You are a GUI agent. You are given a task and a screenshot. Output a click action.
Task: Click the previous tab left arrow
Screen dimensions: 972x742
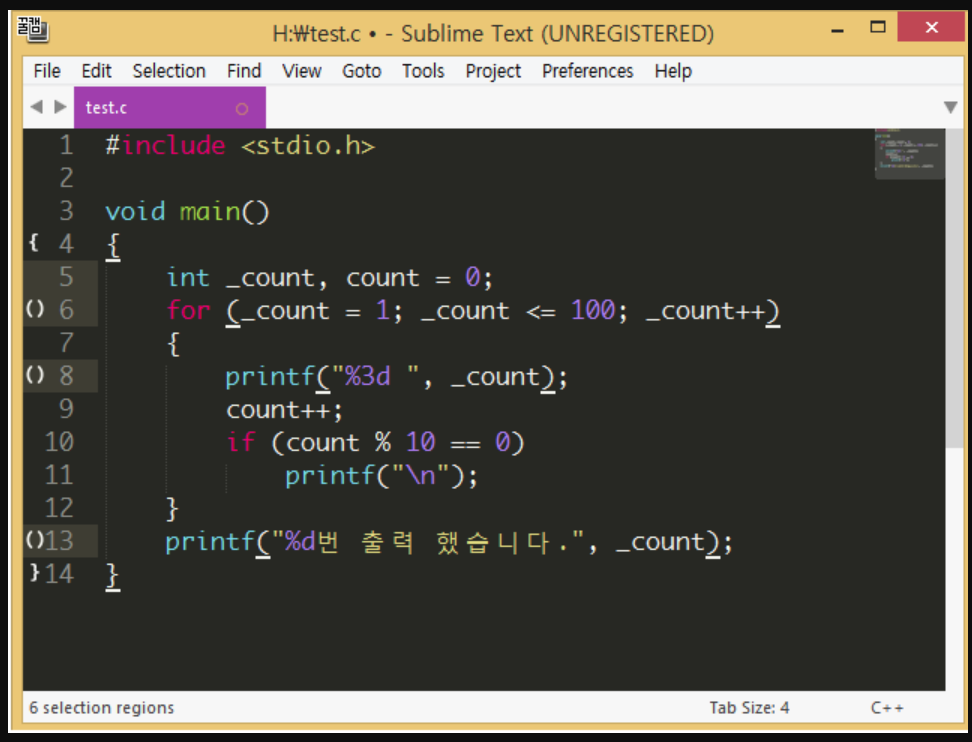click(x=37, y=107)
